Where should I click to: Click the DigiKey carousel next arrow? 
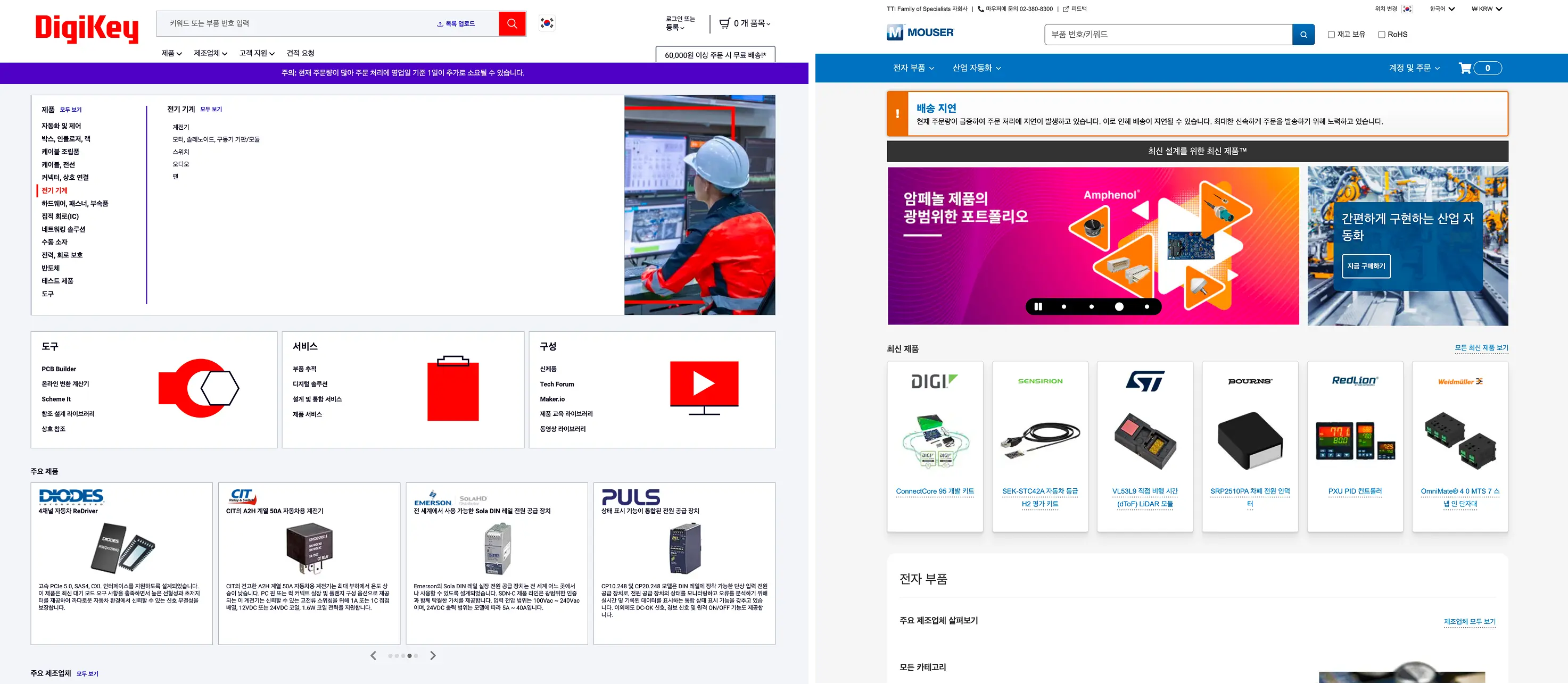coord(433,655)
